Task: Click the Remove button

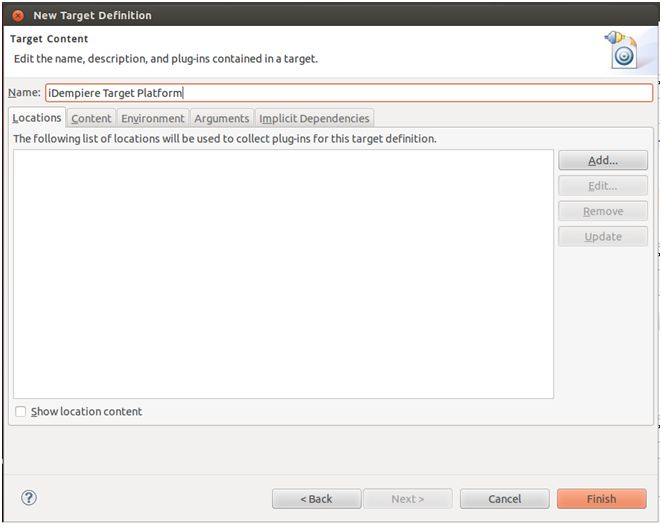Action: (x=603, y=211)
